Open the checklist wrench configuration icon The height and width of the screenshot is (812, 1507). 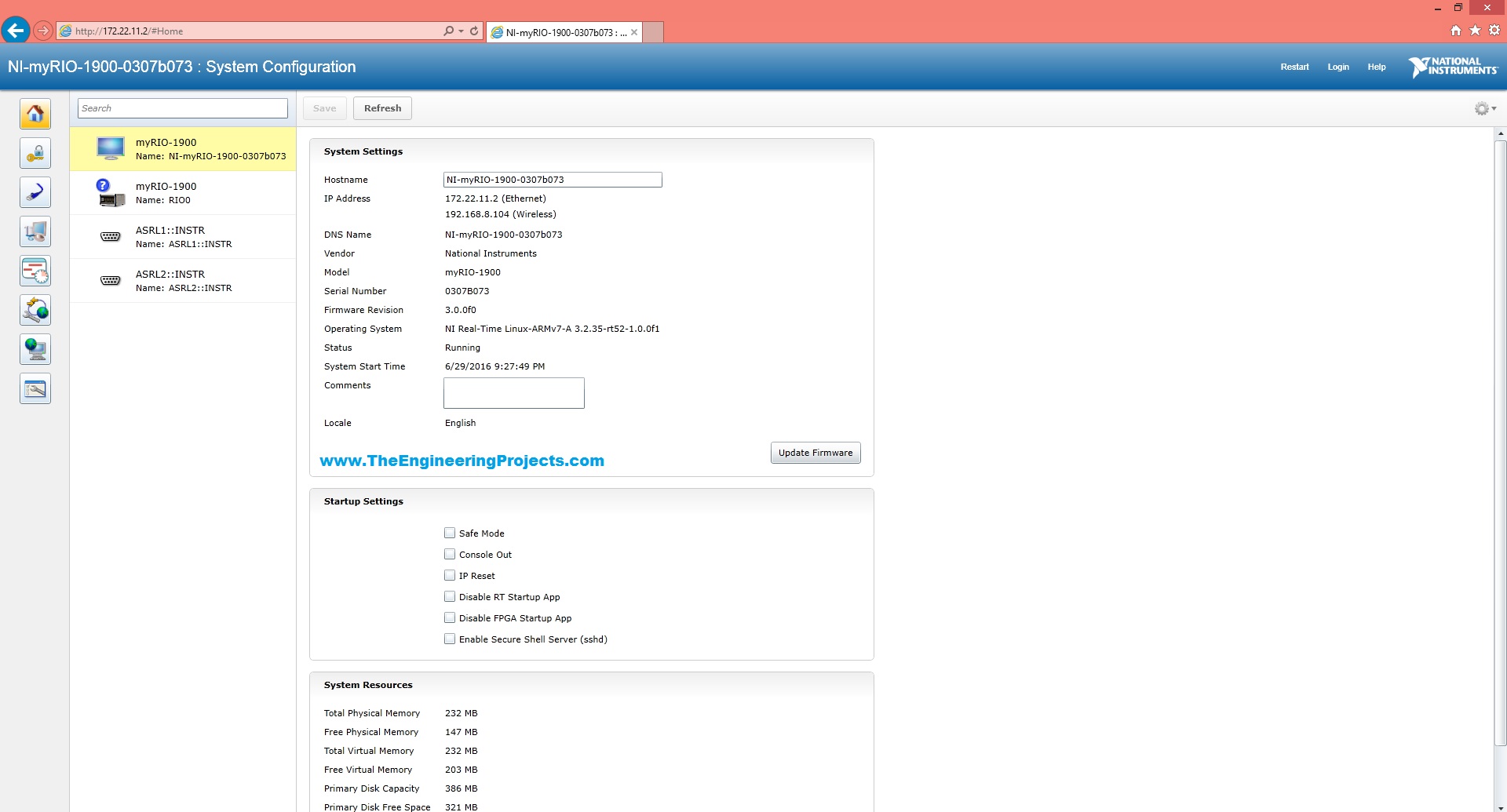tap(35, 389)
